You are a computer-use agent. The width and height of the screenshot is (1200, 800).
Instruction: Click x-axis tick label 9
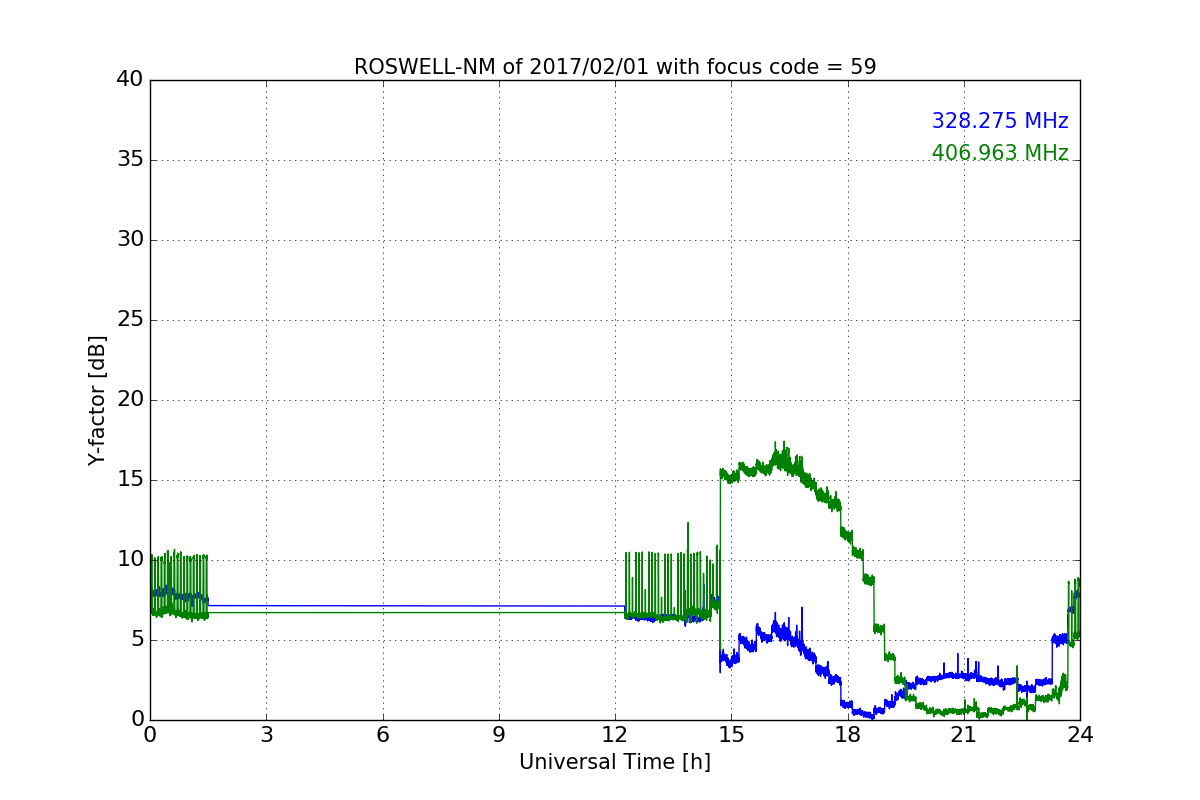click(499, 735)
